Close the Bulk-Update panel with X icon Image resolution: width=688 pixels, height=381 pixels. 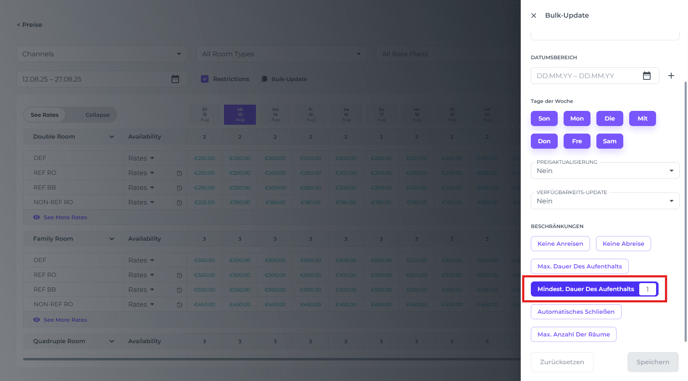pyautogui.click(x=534, y=15)
